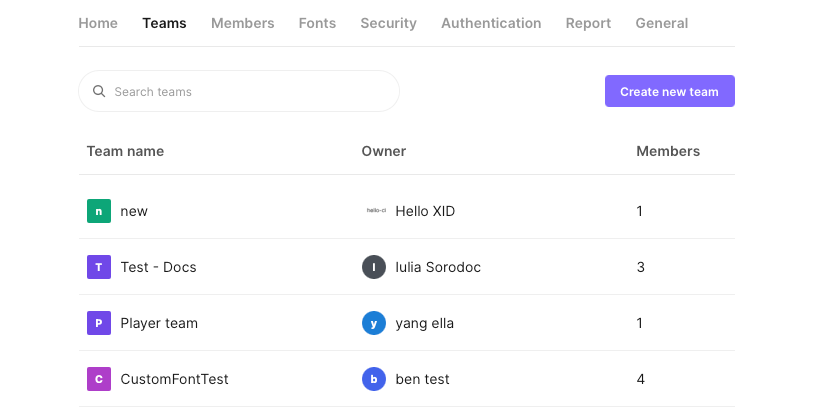Viewport: 817px width, 411px height.
Task: Click the search magnifier icon
Action: [x=99, y=92]
